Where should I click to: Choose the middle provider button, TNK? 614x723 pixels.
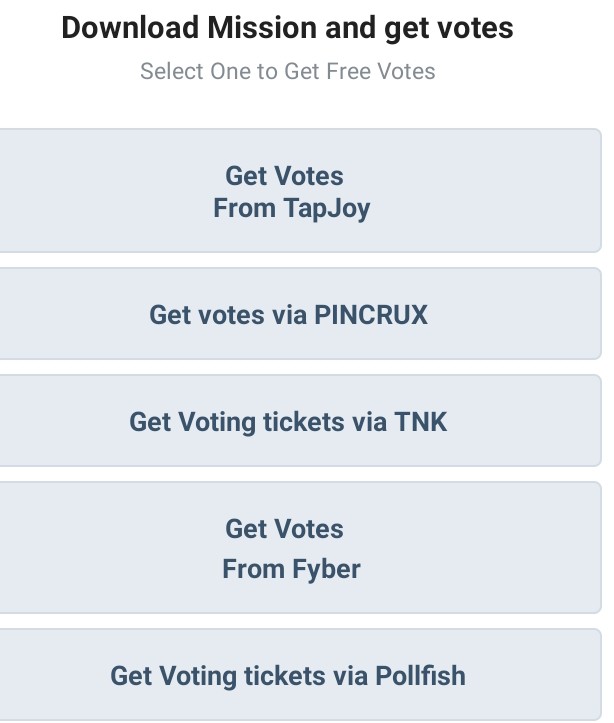click(298, 421)
